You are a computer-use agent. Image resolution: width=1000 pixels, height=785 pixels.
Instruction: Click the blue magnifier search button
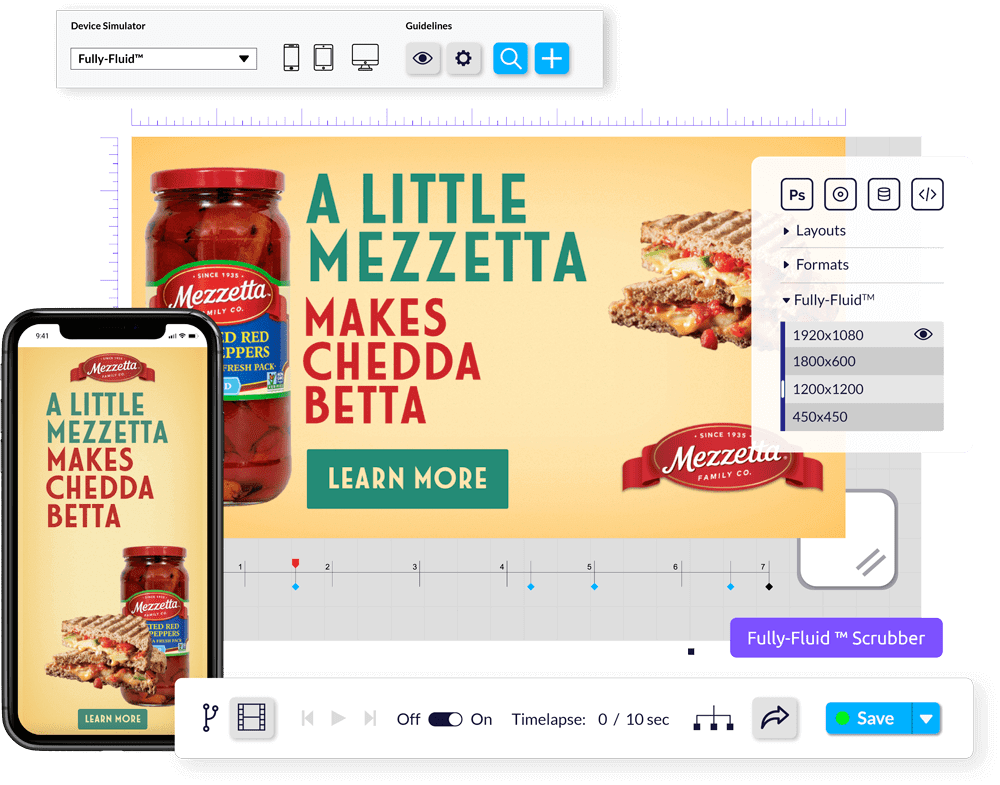[x=510, y=59]
